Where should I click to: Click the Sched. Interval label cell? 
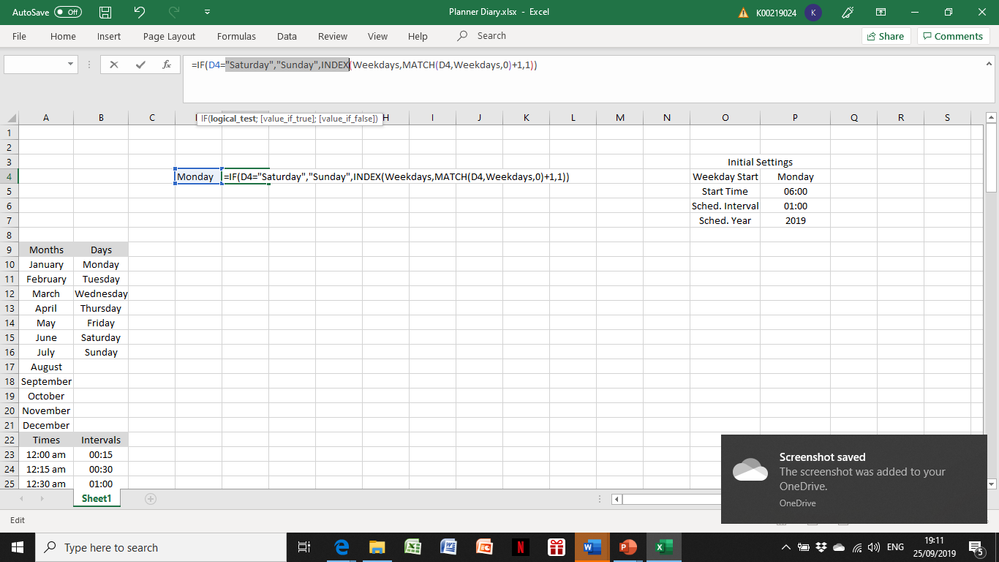tap(725, 206)
